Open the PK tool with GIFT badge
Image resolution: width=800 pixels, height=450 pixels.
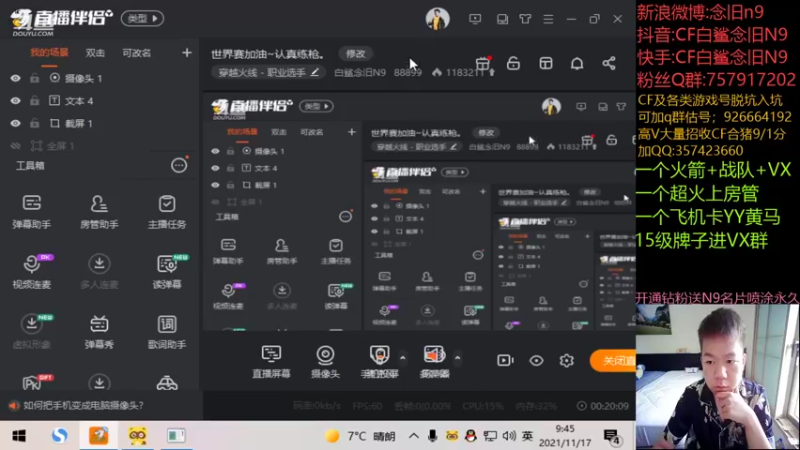point(34,382)
